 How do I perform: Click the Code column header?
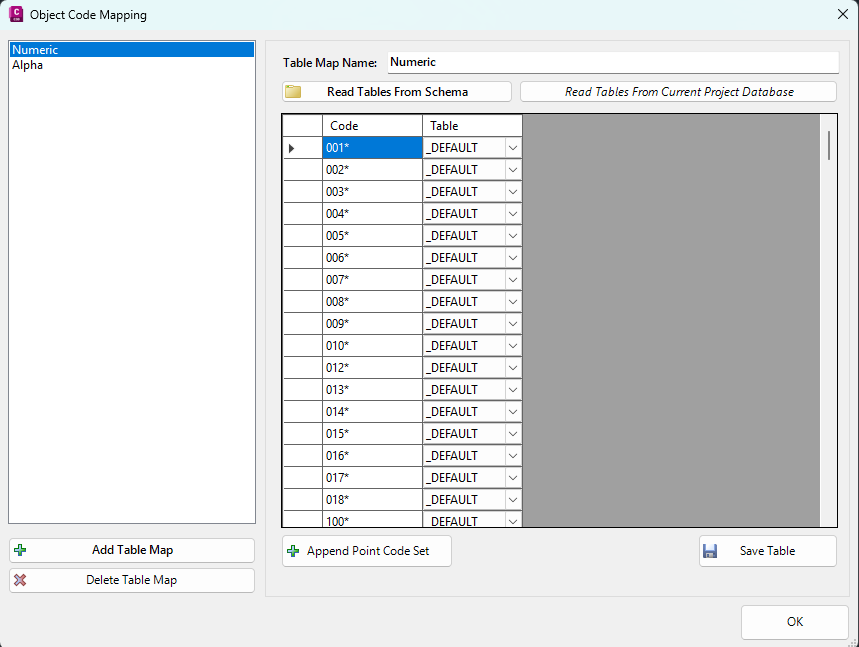click(371, 126)
